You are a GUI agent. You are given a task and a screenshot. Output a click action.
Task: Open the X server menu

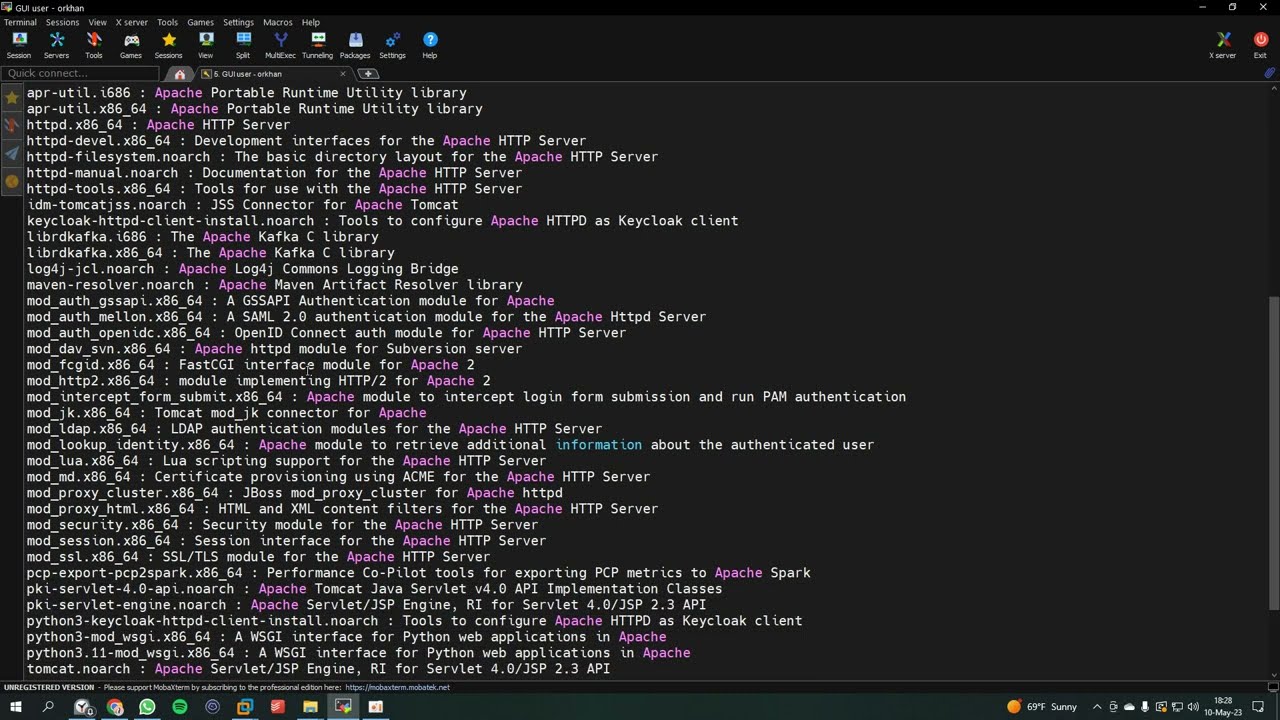(x=132, y=22)
